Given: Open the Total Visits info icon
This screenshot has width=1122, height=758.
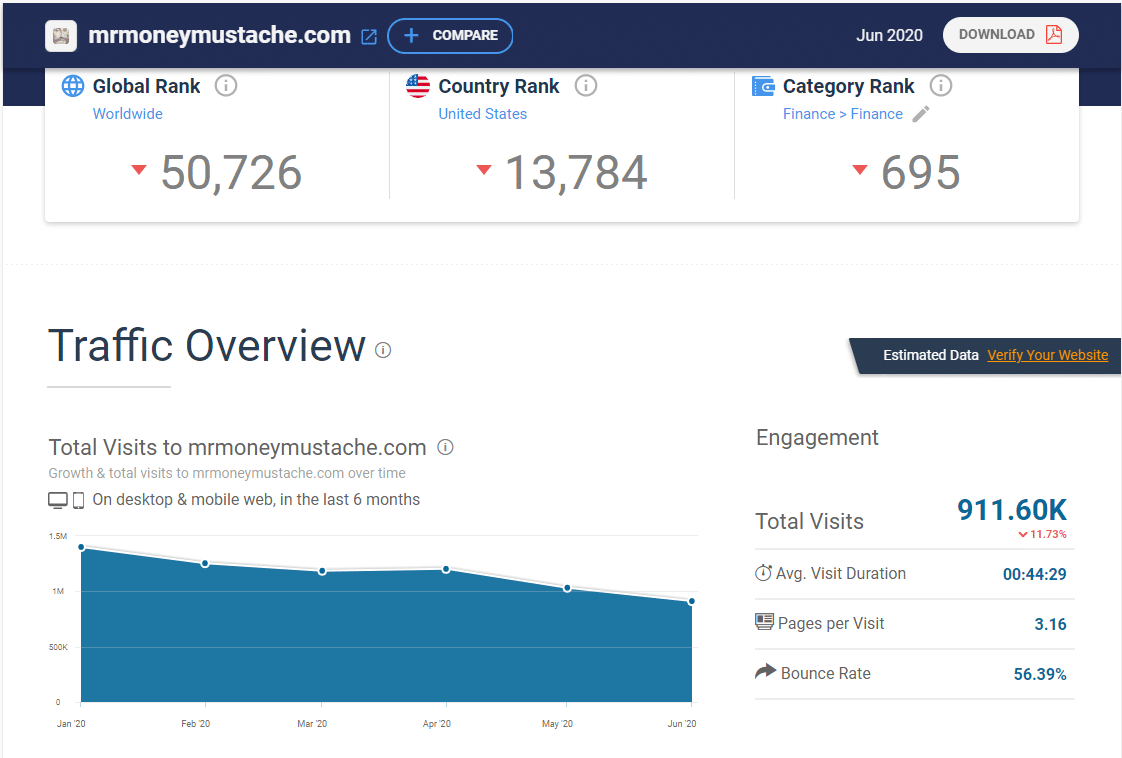Looking at the screenshot, I should 445,447.
